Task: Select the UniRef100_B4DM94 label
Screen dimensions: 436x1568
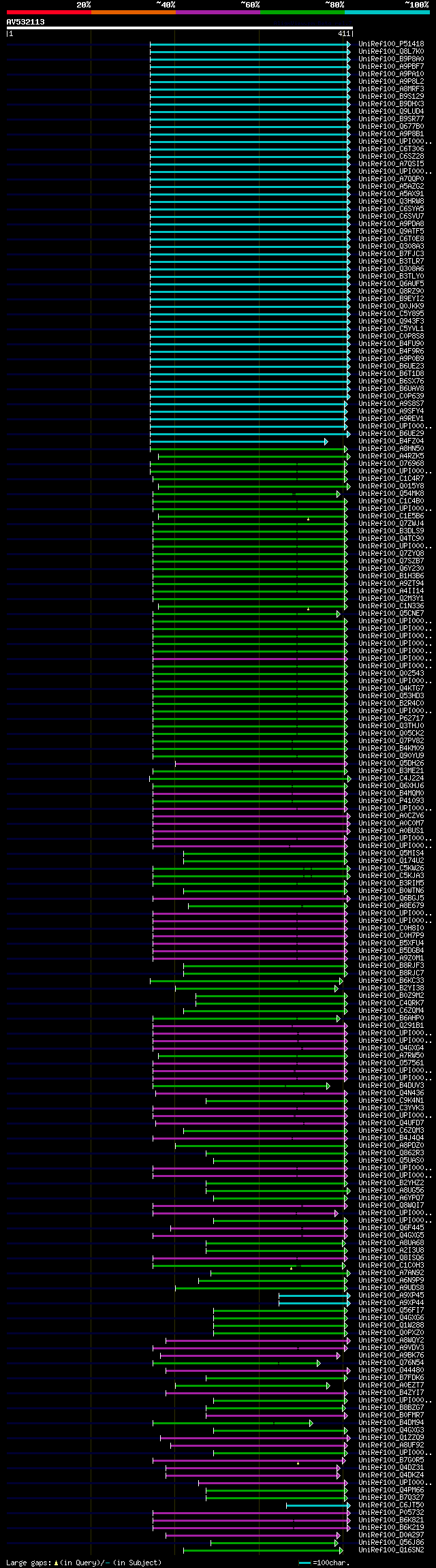Action: click(x=391, y=1423)
